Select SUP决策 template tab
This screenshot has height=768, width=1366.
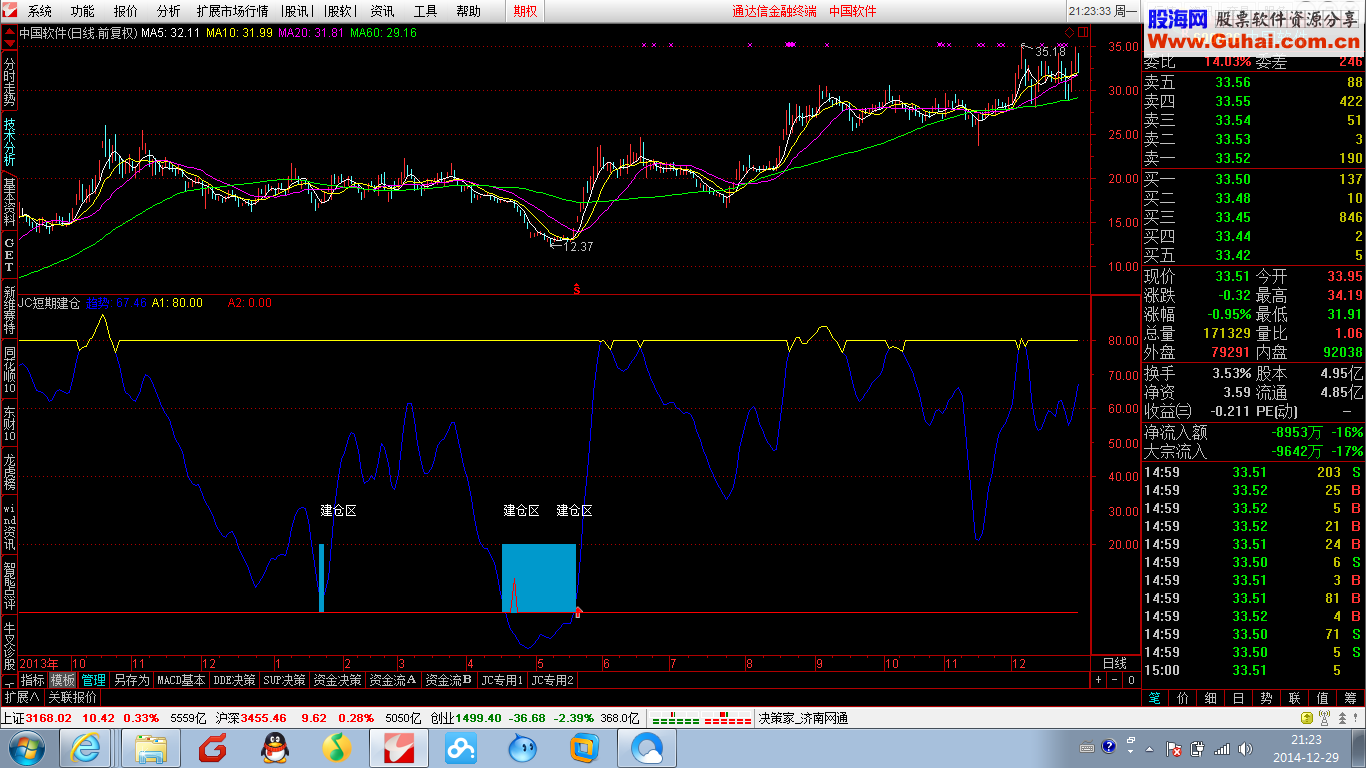tap(284, 680)
